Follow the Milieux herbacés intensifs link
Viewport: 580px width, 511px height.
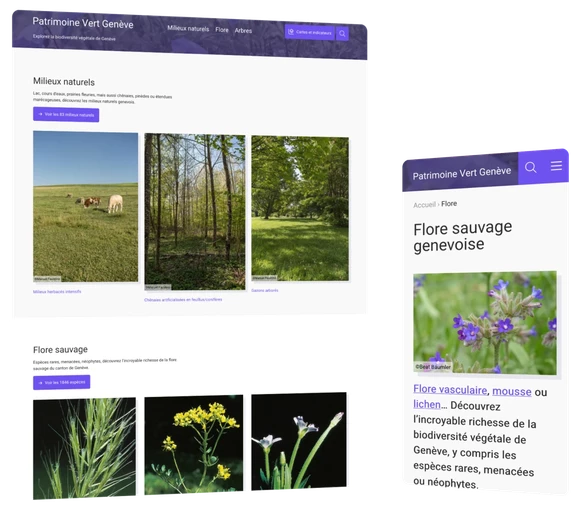[x=57, y=292]
